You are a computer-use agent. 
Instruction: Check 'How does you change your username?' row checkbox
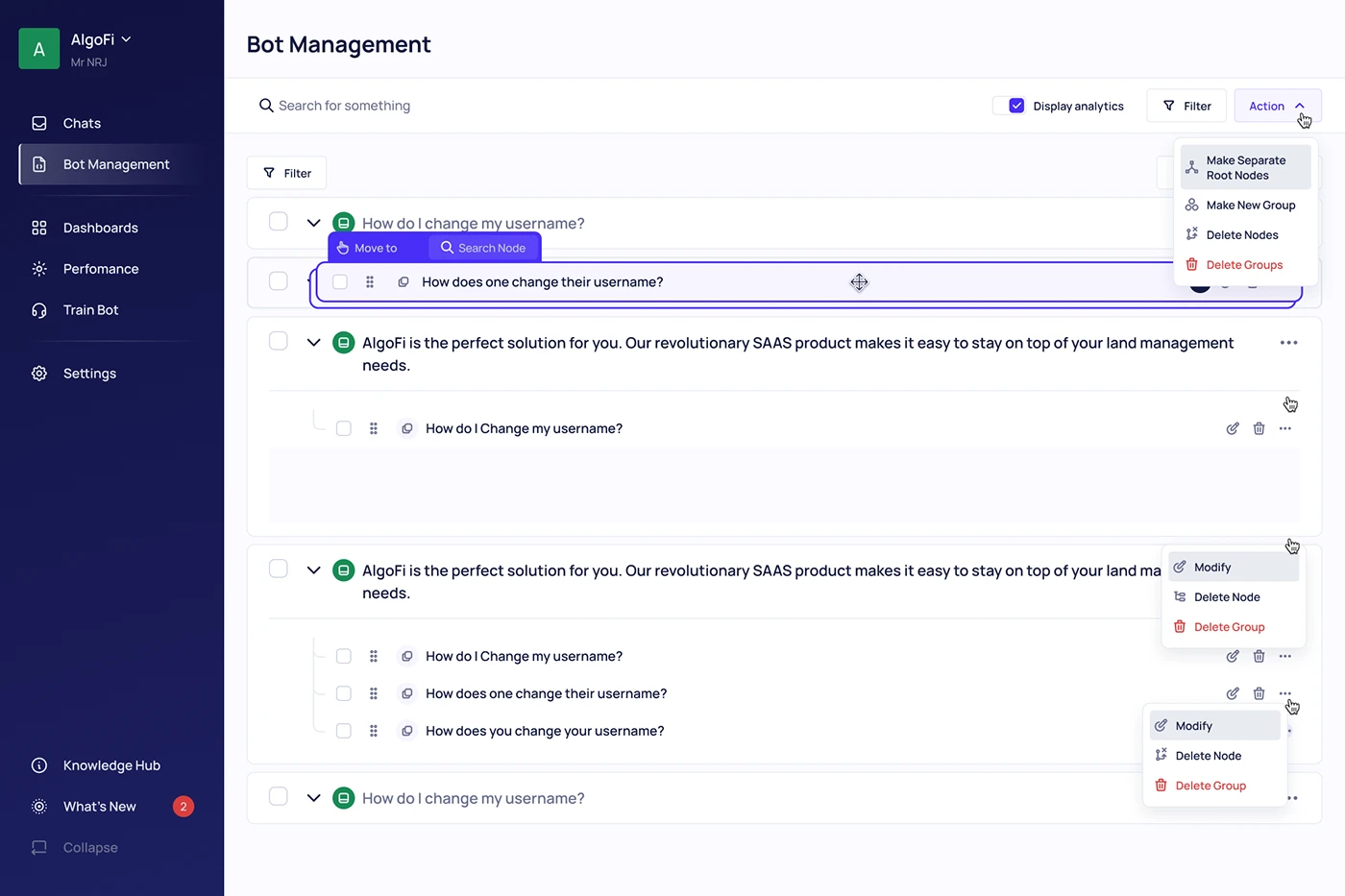pyautogui.click(x=344, y=731)
